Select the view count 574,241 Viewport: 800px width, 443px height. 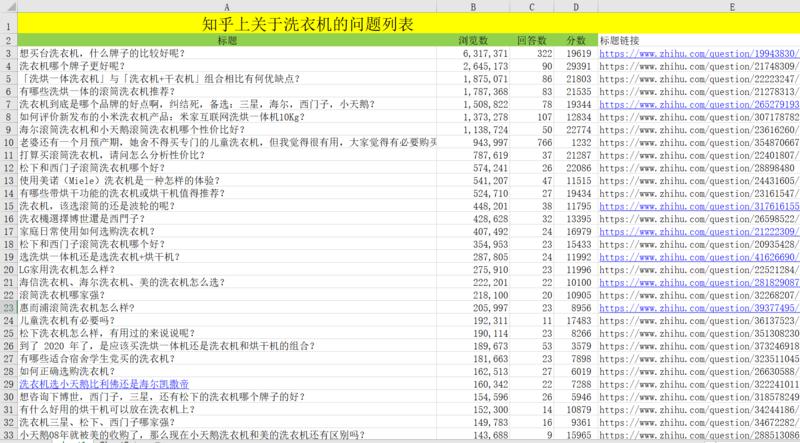pyautogui.click(x=473, y=168)
